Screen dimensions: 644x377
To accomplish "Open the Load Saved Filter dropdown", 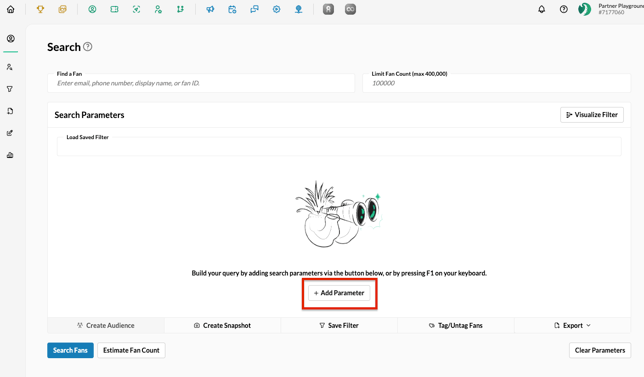I will coord(339,147).
